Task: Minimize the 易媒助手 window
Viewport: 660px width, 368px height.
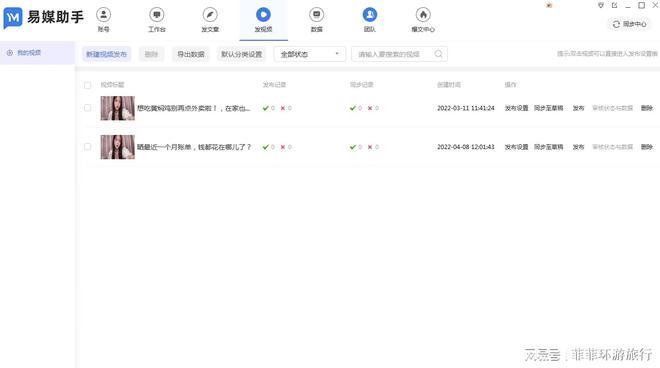Action: [x=628, y=5]
